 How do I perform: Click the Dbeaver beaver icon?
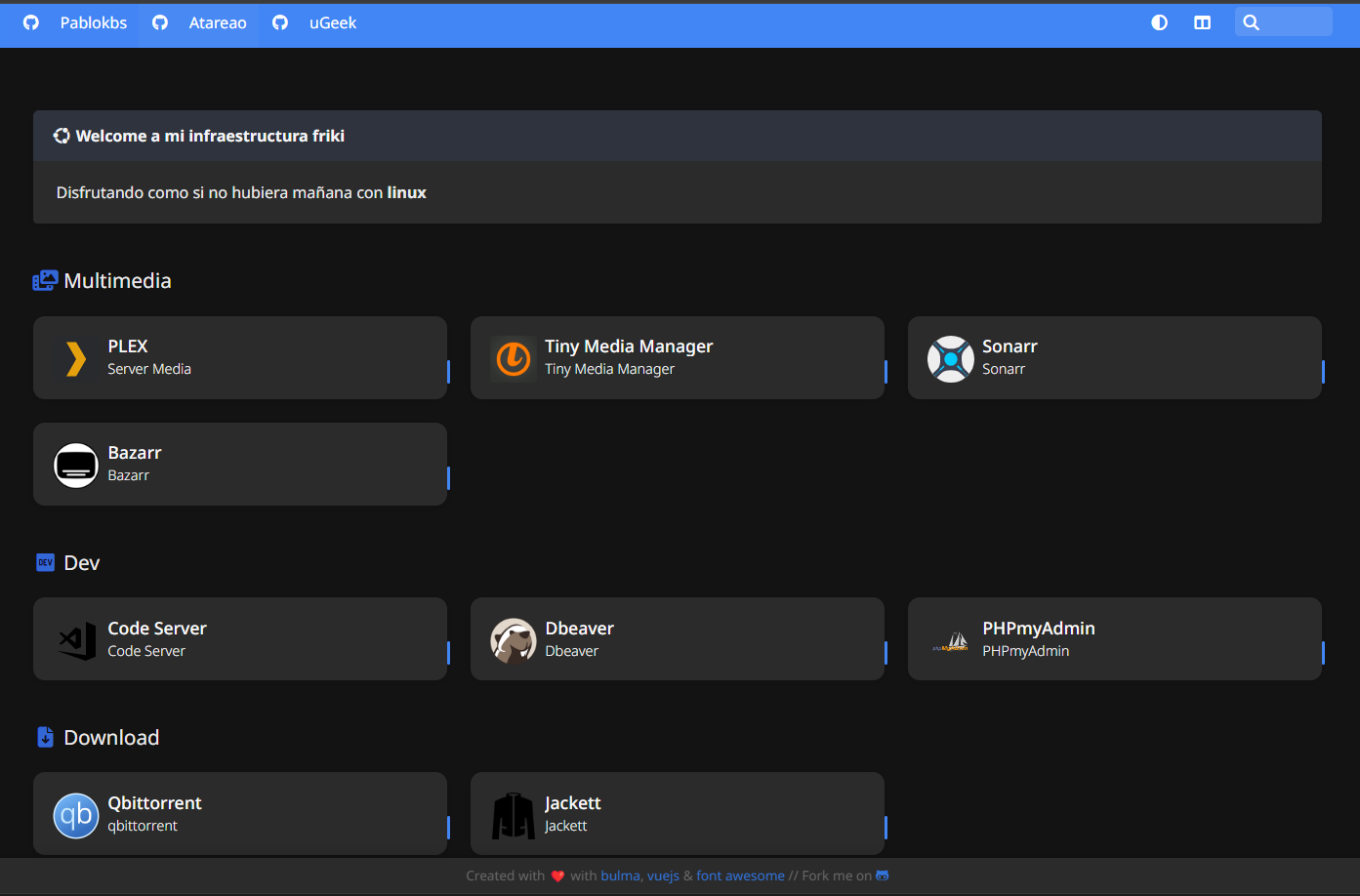tap(513, 638)
